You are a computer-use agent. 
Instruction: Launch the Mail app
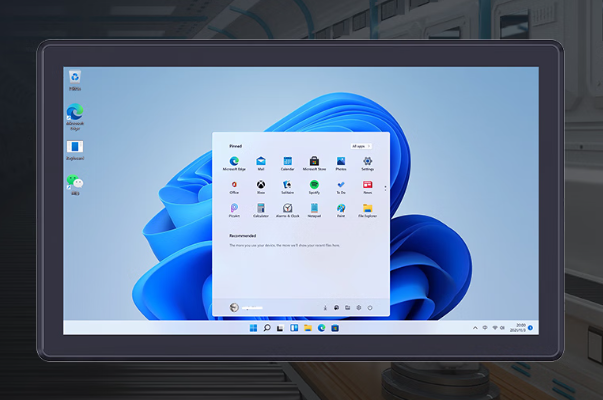coord(261,161)
